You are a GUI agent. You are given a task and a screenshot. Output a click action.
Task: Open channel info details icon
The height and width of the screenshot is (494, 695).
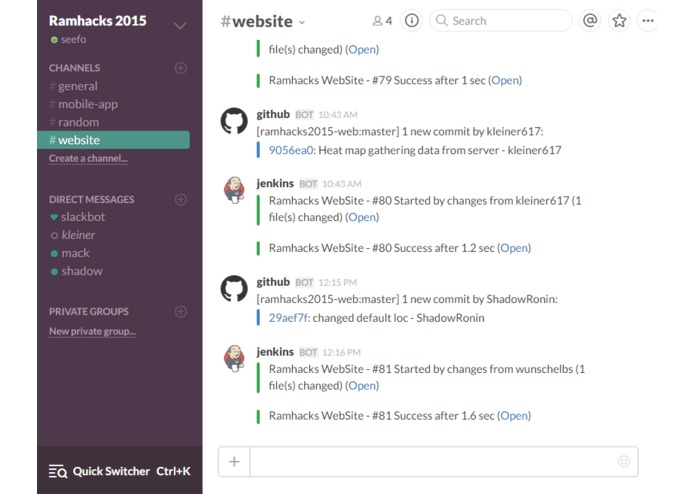click(412, 20)
